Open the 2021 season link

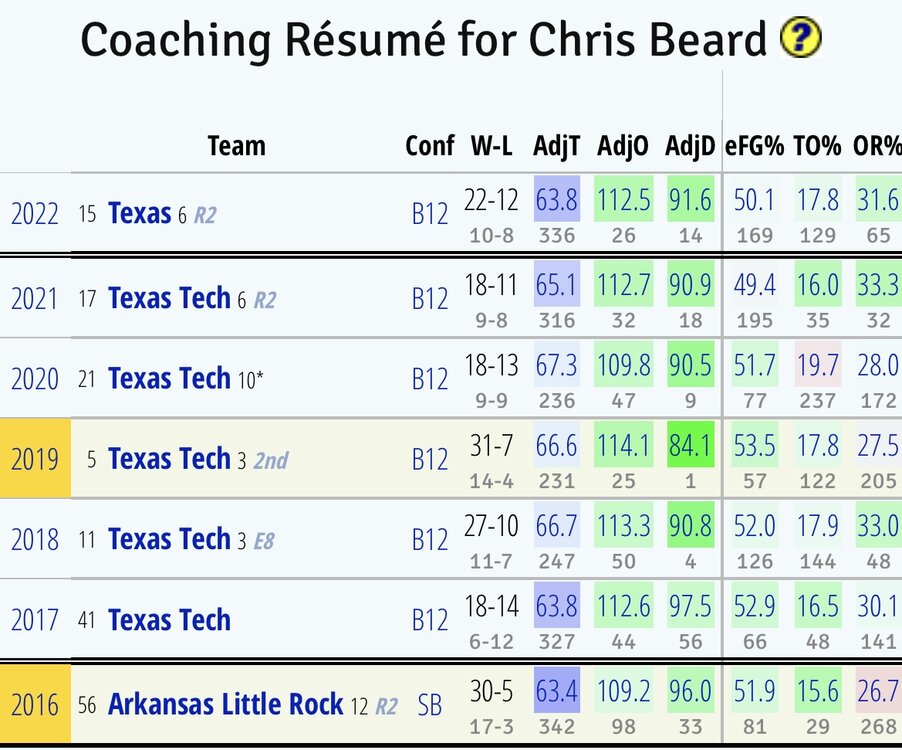click(x=35, y=298)
